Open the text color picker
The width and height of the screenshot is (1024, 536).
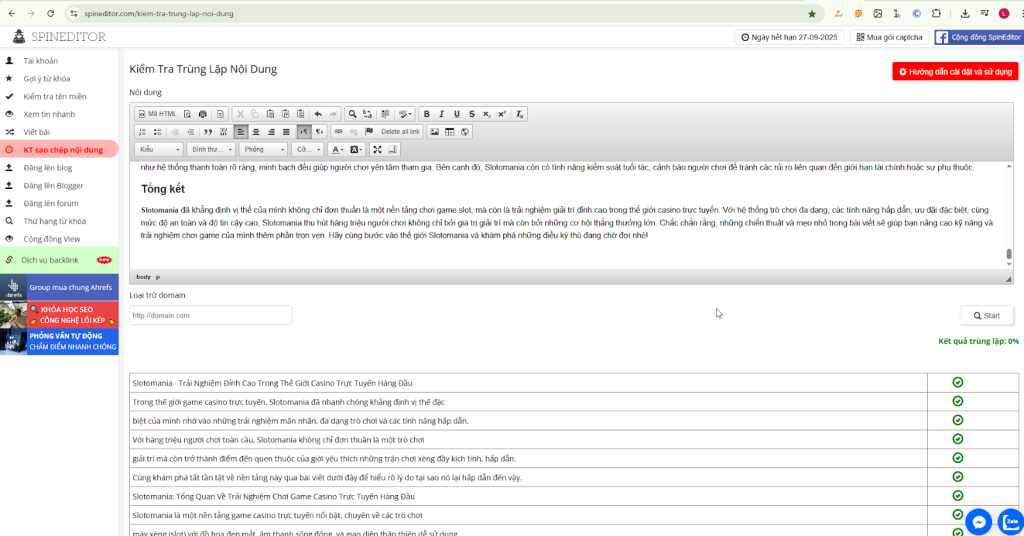[336, 149]
